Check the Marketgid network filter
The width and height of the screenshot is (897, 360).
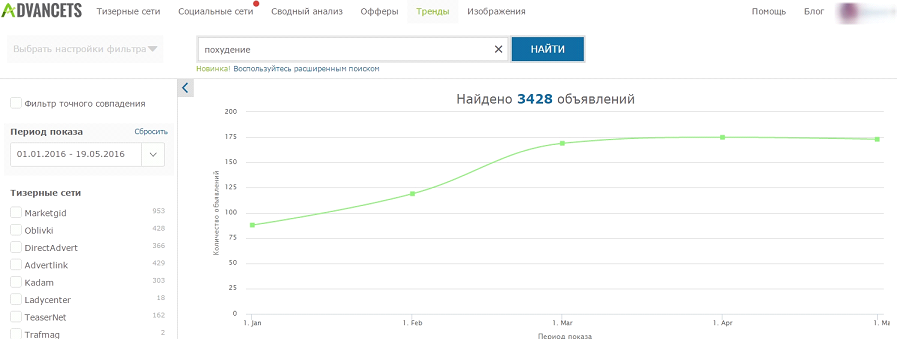(16, 212)
